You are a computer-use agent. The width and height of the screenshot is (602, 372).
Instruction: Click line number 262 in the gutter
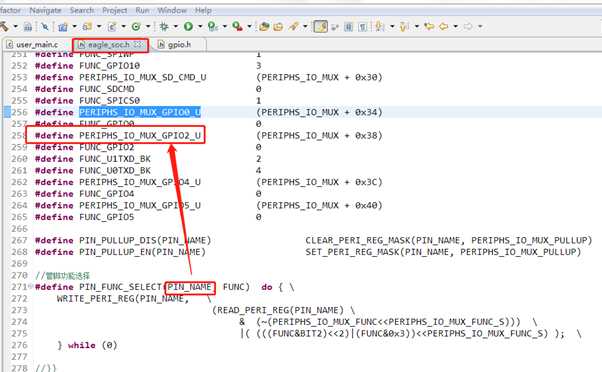tap(19, 182)
